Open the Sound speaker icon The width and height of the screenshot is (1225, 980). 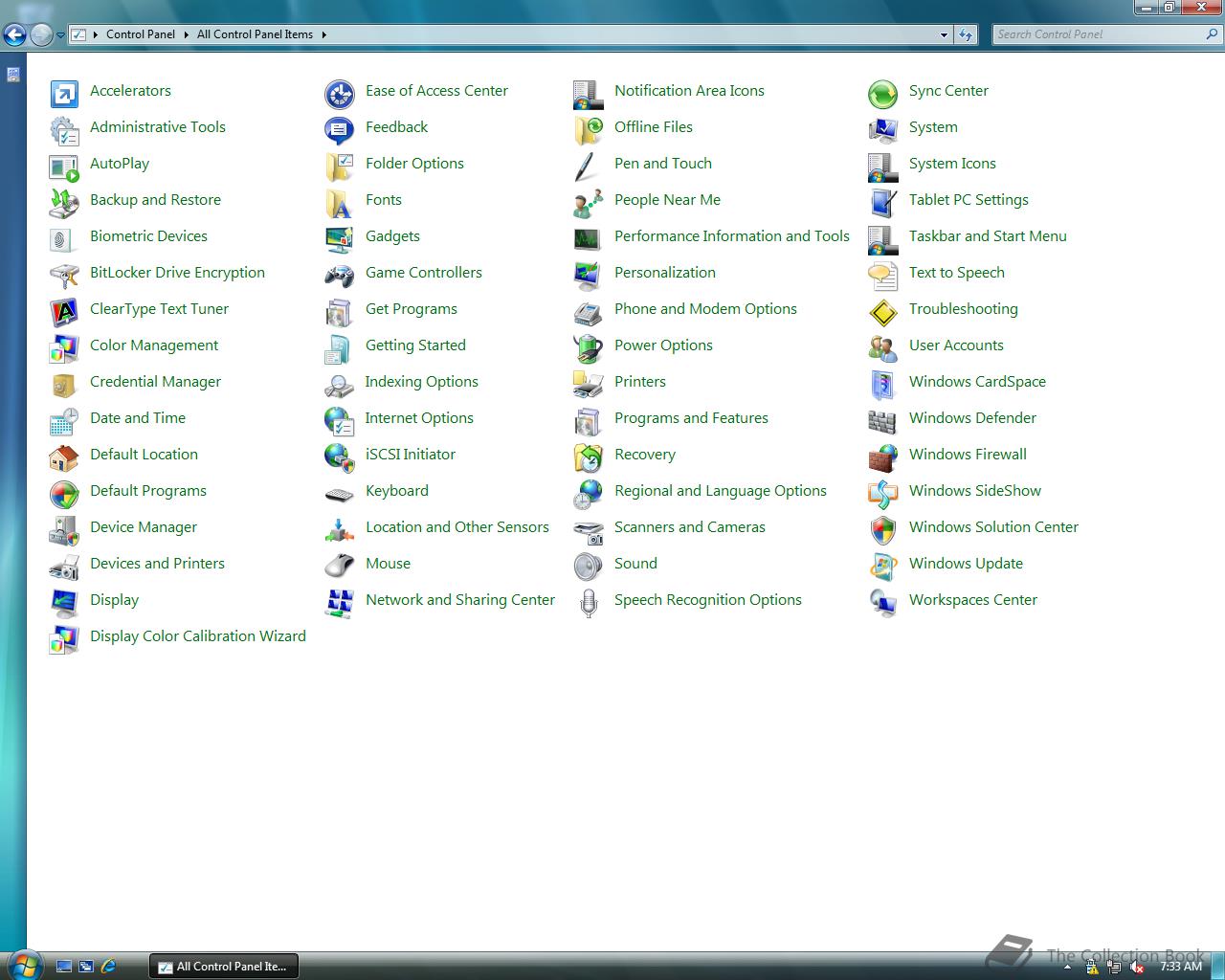coord(589,566)
